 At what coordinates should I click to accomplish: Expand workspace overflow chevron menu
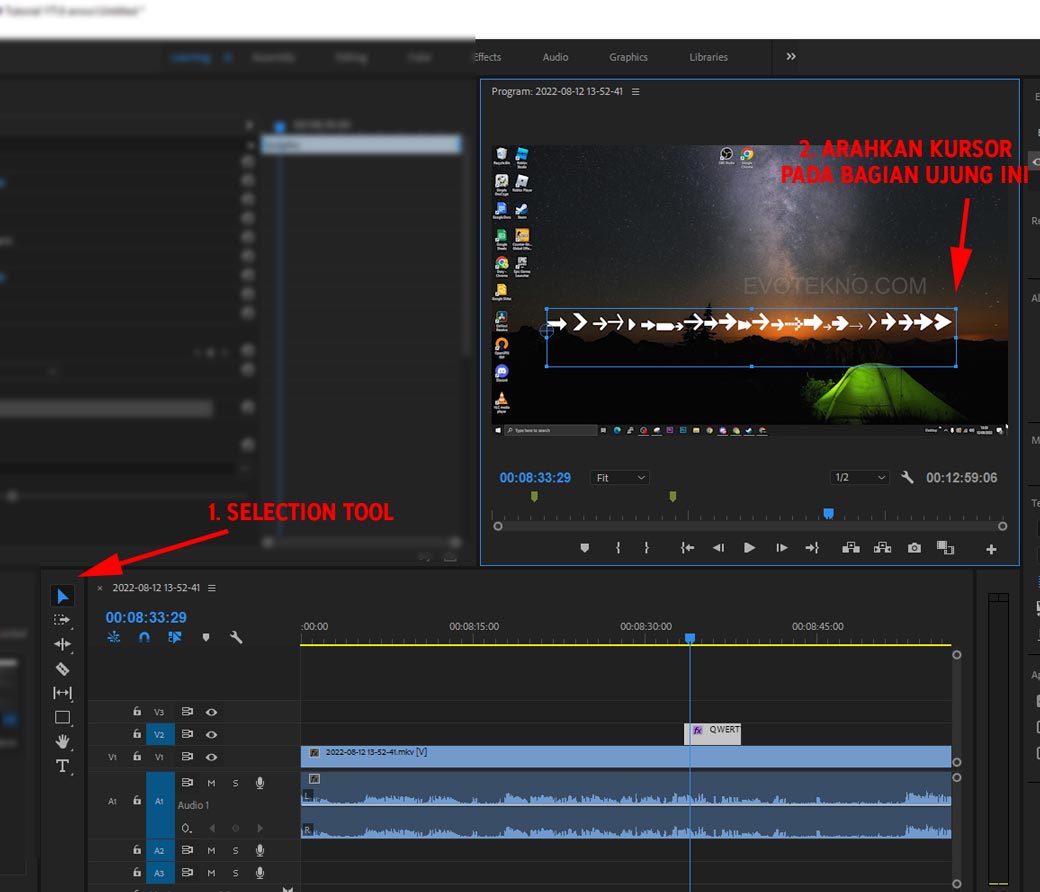[791, 57]
